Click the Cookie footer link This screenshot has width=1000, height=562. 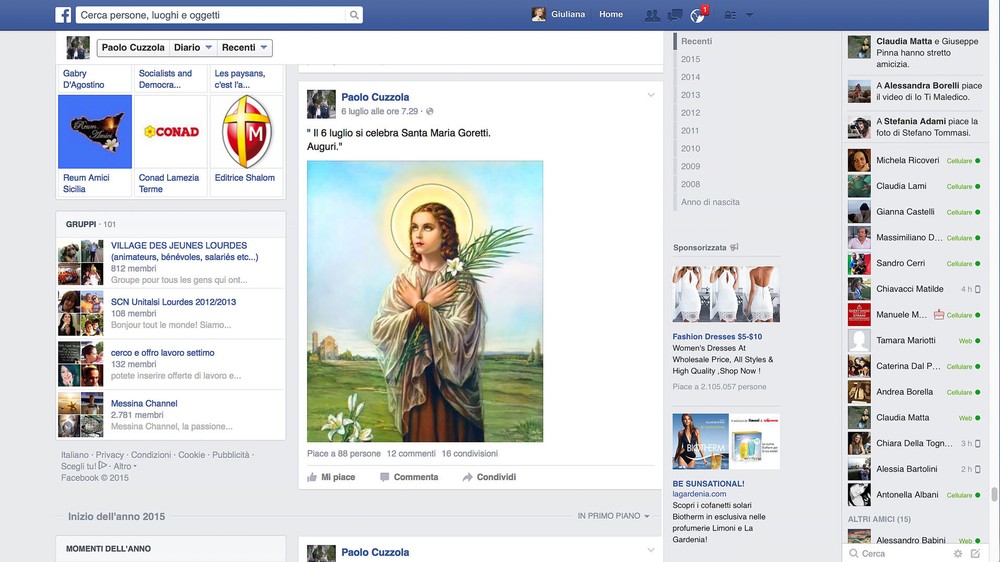click(x=191, y=455)
